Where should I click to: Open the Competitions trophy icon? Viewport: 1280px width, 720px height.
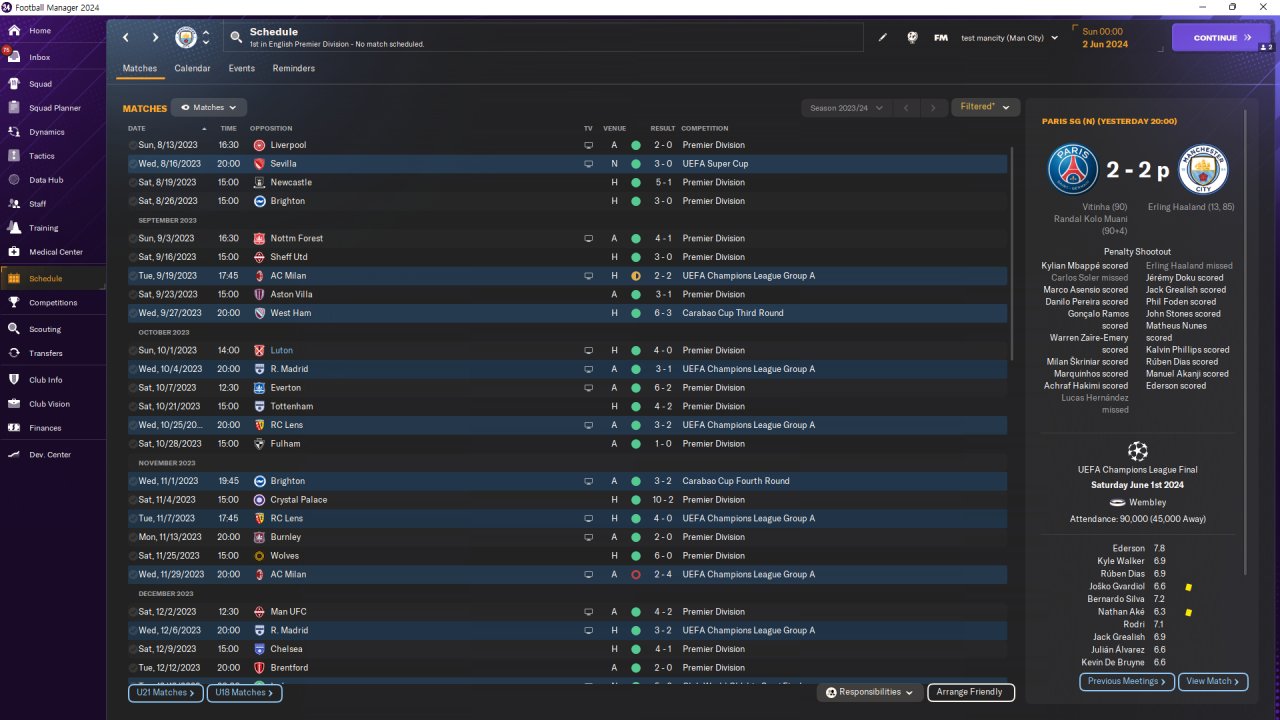[14, 303]
